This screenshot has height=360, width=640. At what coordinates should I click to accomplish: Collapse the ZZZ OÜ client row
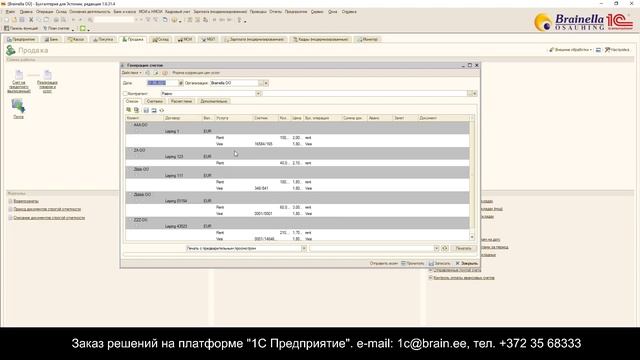click(x=130, y=220)
